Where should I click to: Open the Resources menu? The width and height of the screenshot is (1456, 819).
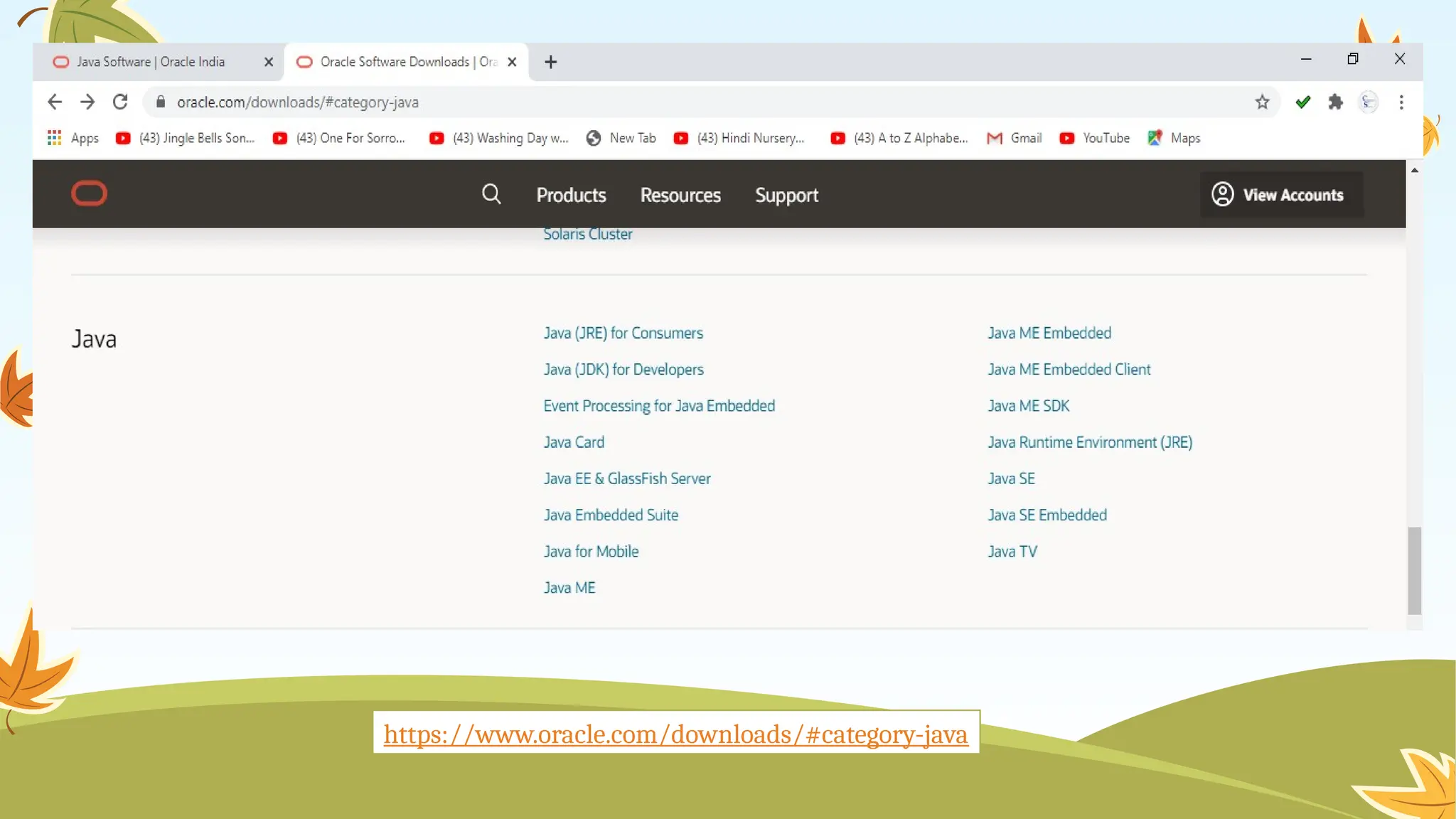click(680, 195)
